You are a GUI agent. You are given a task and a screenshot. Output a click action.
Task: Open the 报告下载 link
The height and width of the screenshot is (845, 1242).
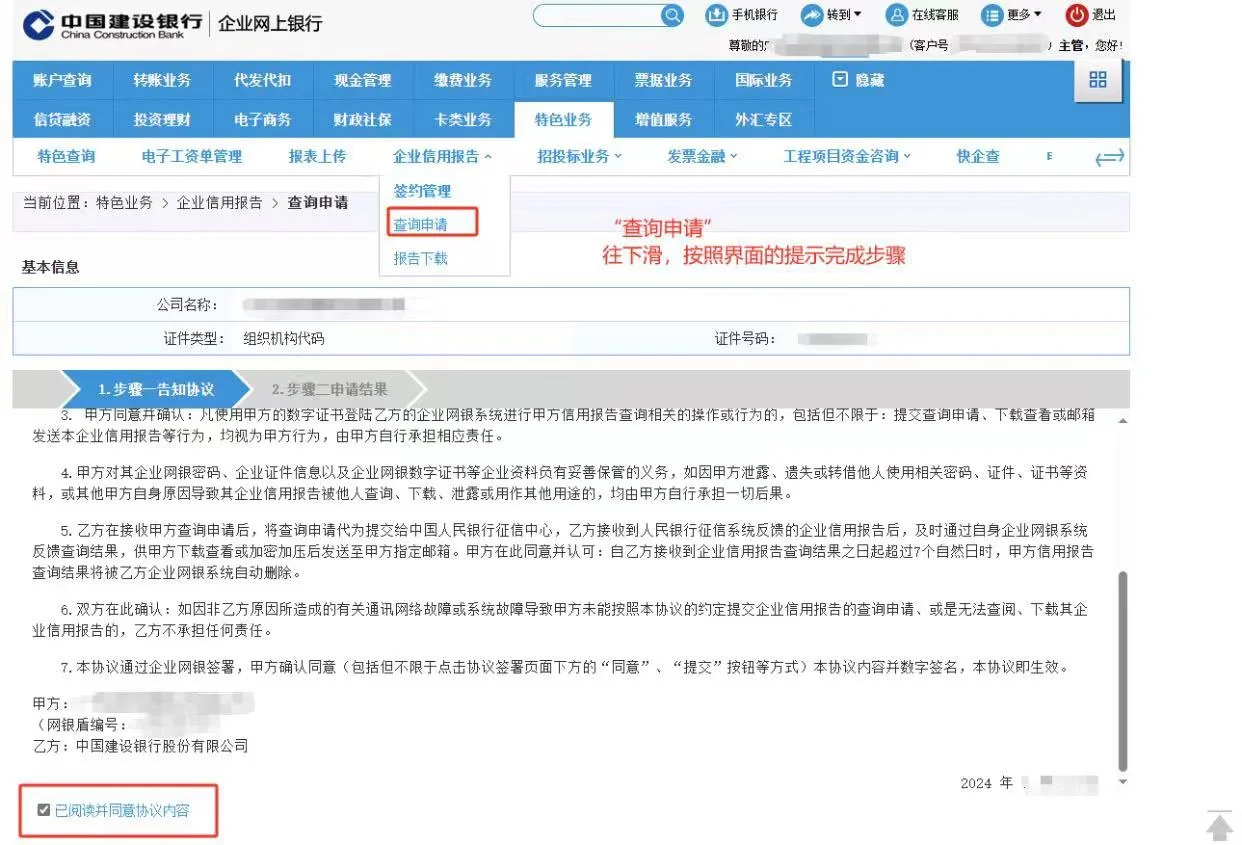pos(421,257)
